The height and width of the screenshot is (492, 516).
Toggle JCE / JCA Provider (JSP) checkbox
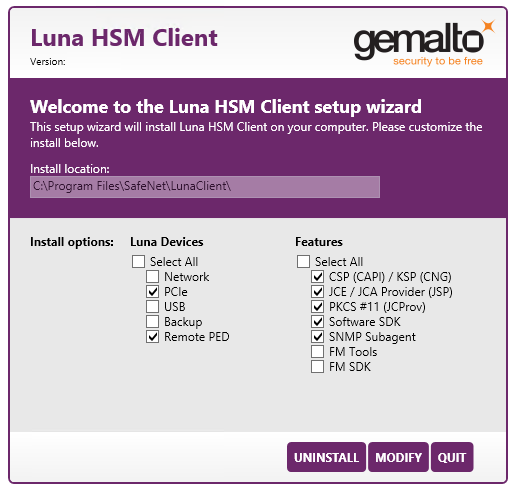(318, 292)
